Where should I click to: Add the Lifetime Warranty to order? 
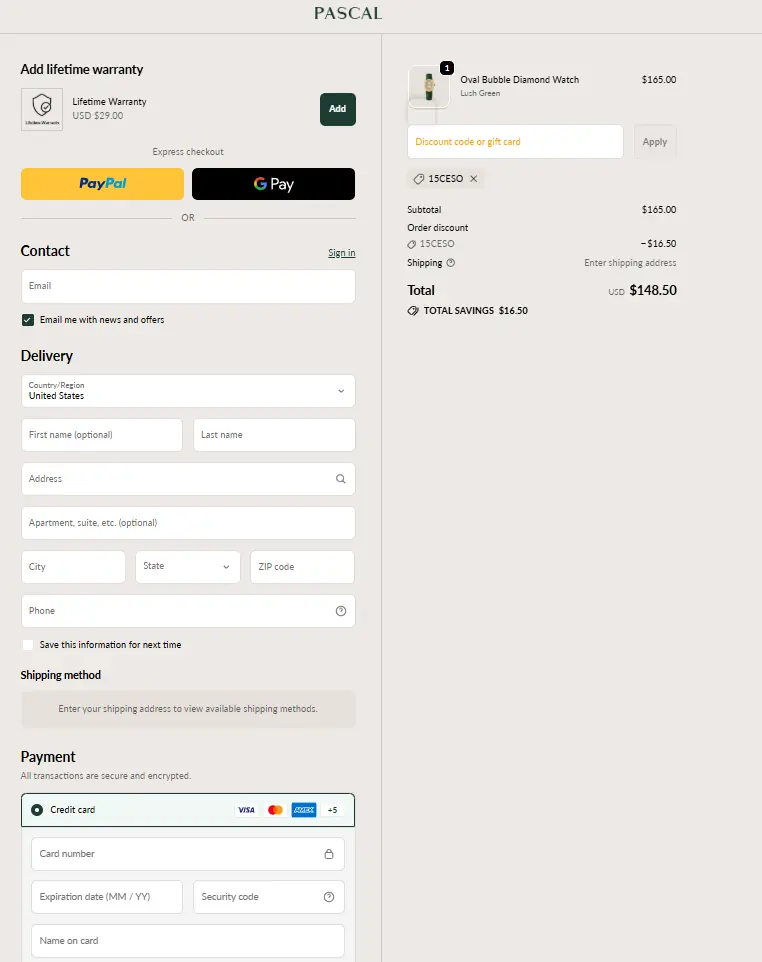tap(337, 109)
